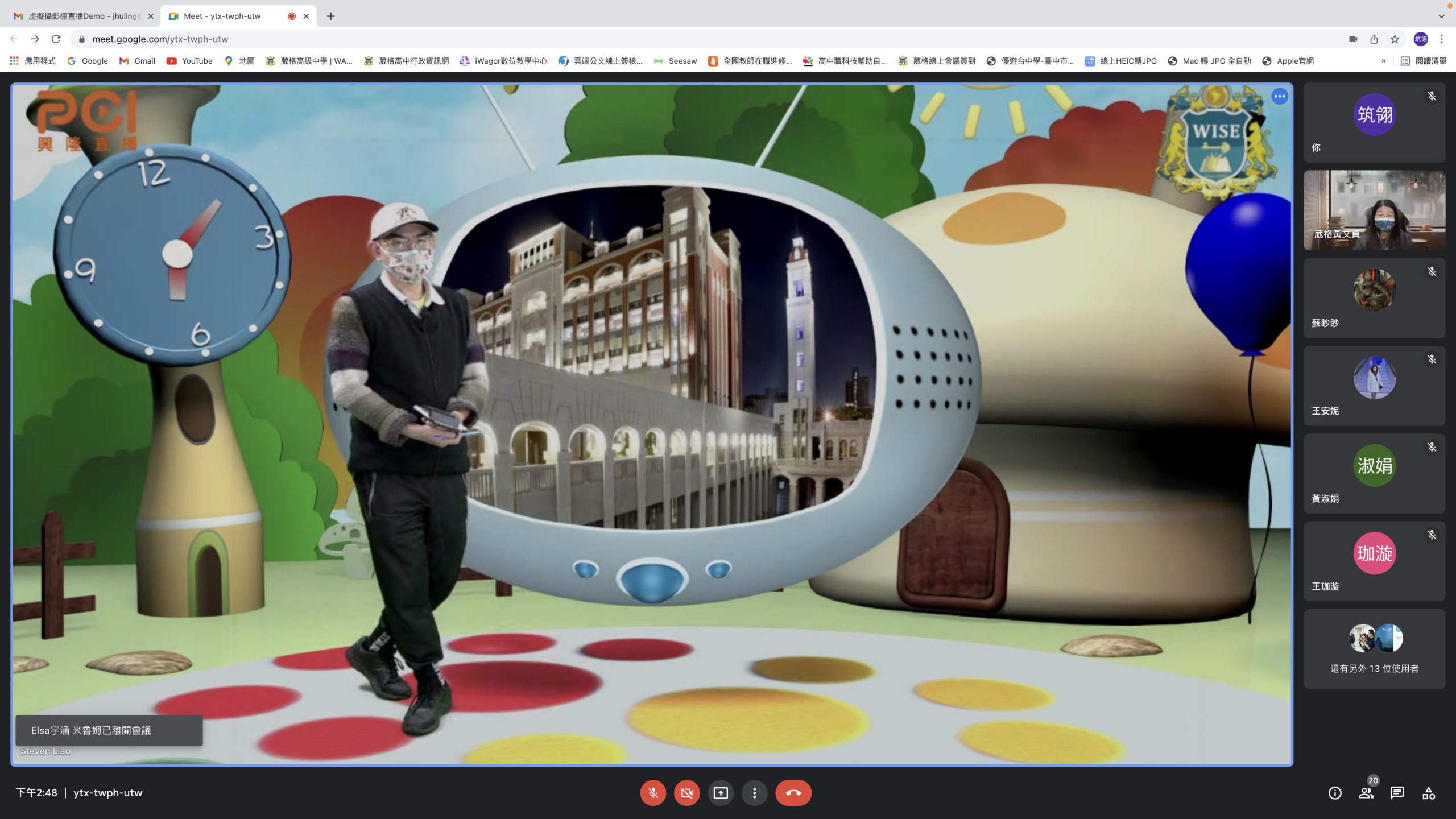Open the chat messages panel

1397,793
